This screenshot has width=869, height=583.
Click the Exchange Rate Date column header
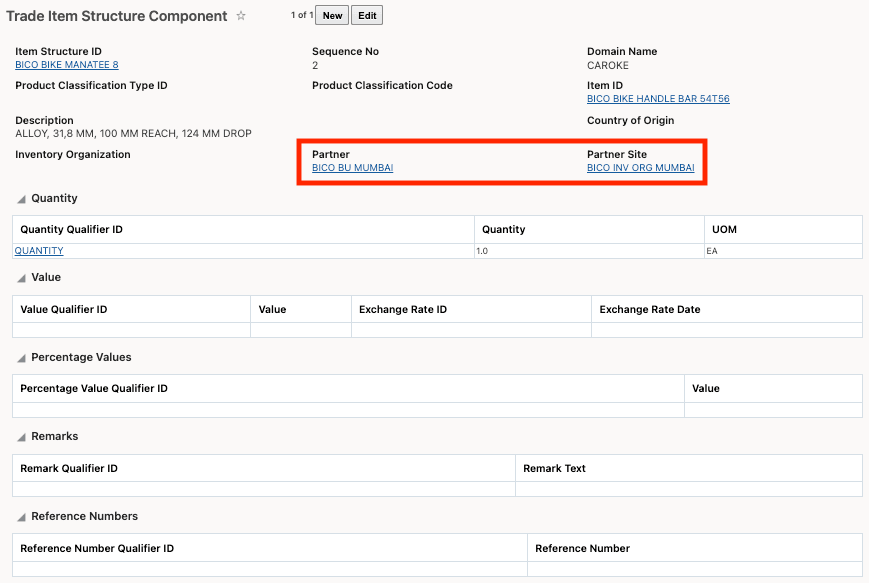(x=650, y=310)
